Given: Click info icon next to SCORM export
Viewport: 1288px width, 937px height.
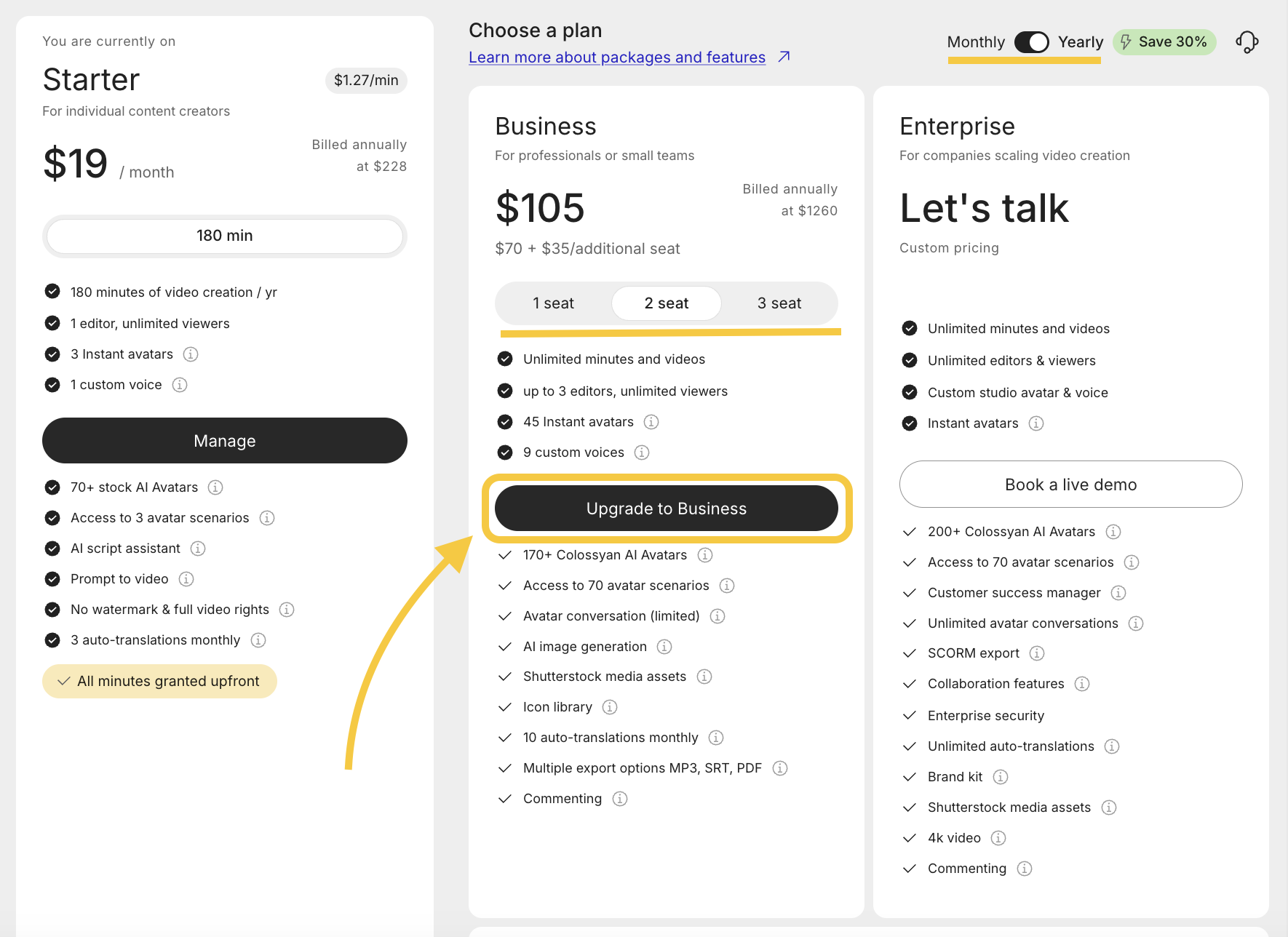Looking at the screenshot, I should (x=1037, y=653).
